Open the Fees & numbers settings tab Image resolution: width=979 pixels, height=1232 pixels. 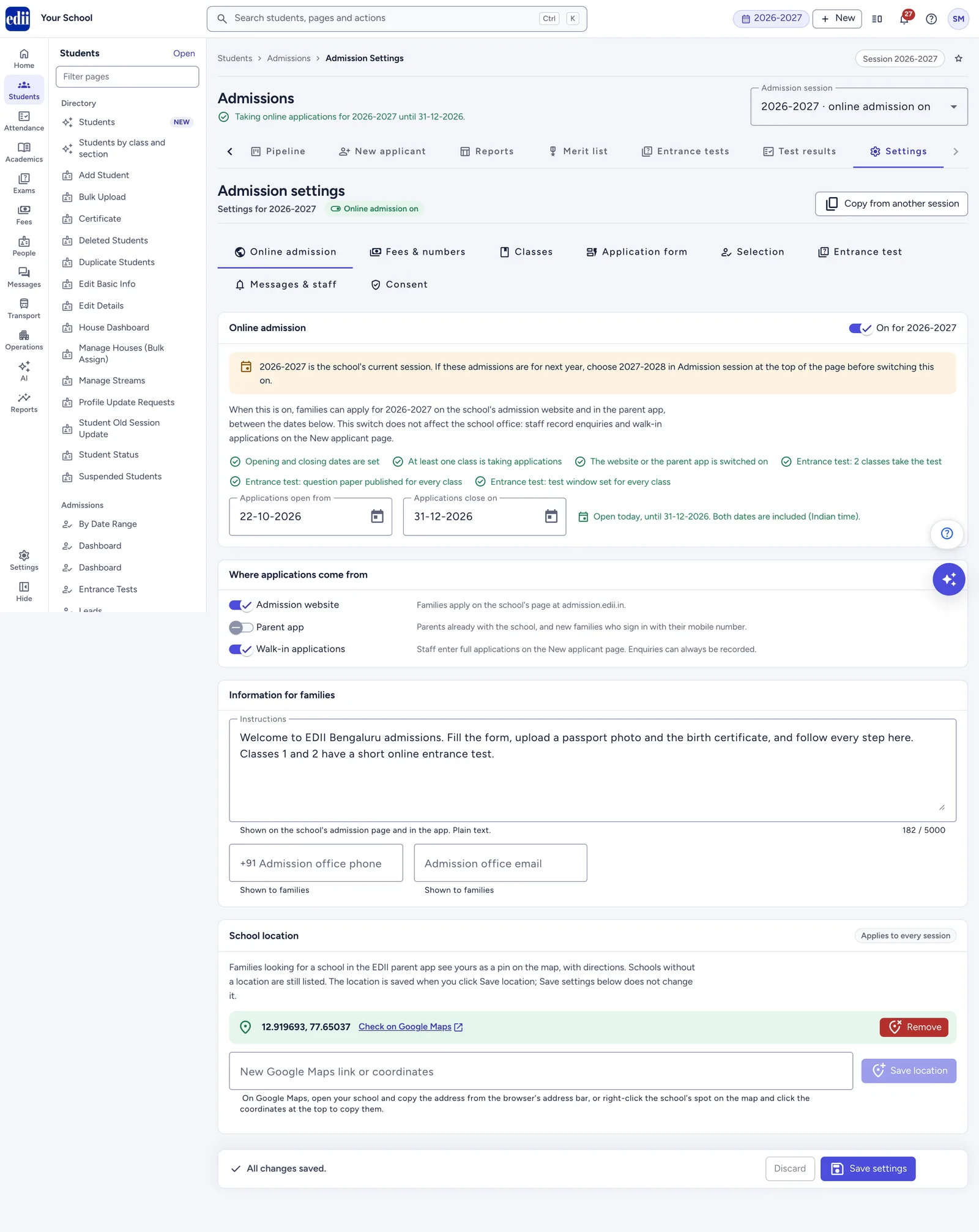point(417,252)
